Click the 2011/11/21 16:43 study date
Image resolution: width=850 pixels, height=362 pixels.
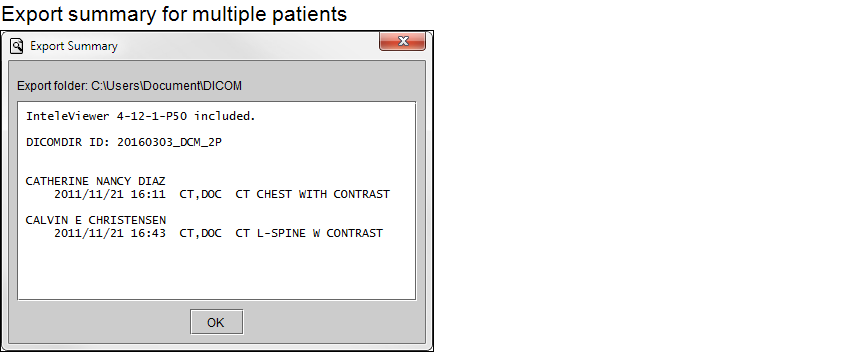click(110, 233)
